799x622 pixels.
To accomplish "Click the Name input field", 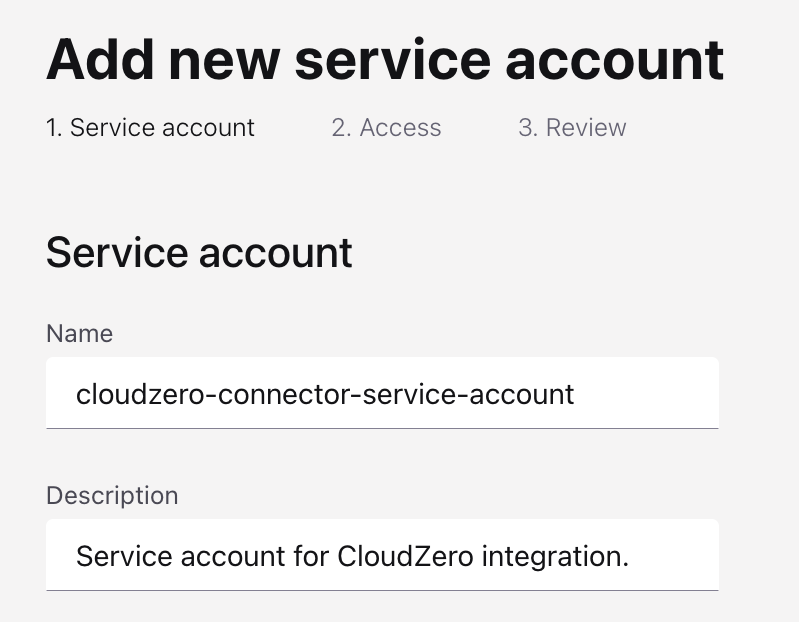I will pos(382,393).
